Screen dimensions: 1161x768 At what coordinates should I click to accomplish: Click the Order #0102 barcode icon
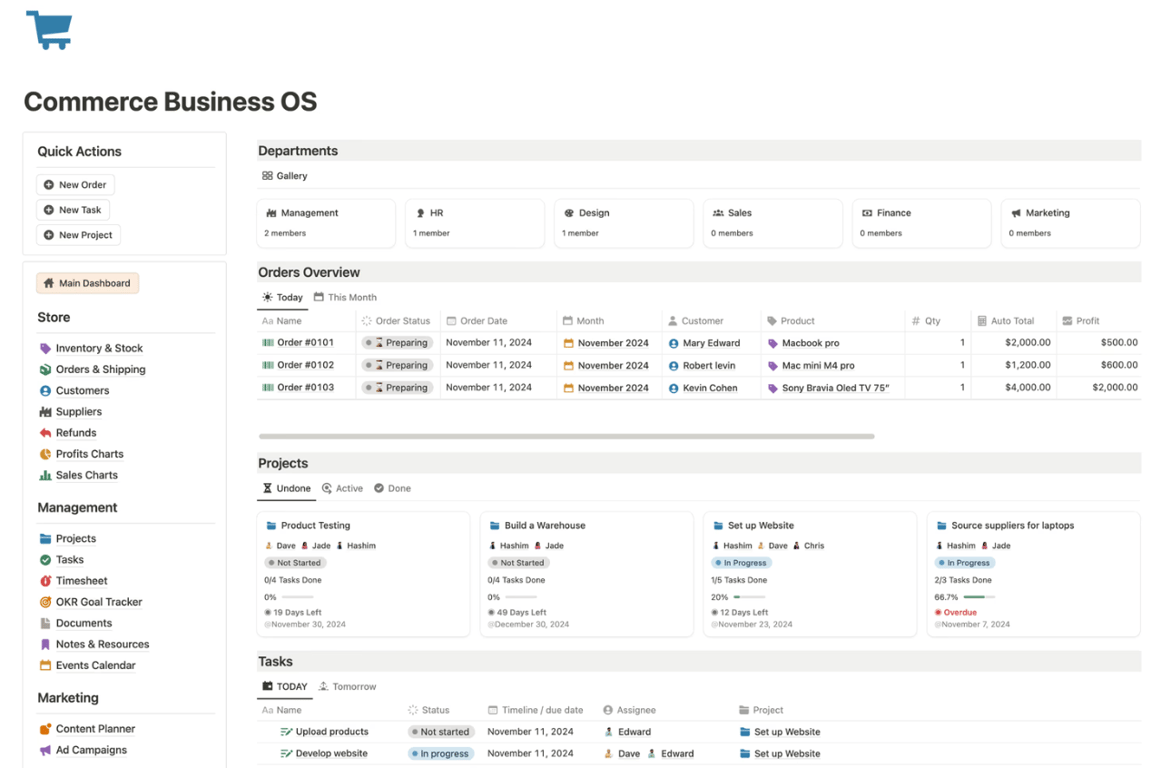pyautogui.click(x=268, y=365)
